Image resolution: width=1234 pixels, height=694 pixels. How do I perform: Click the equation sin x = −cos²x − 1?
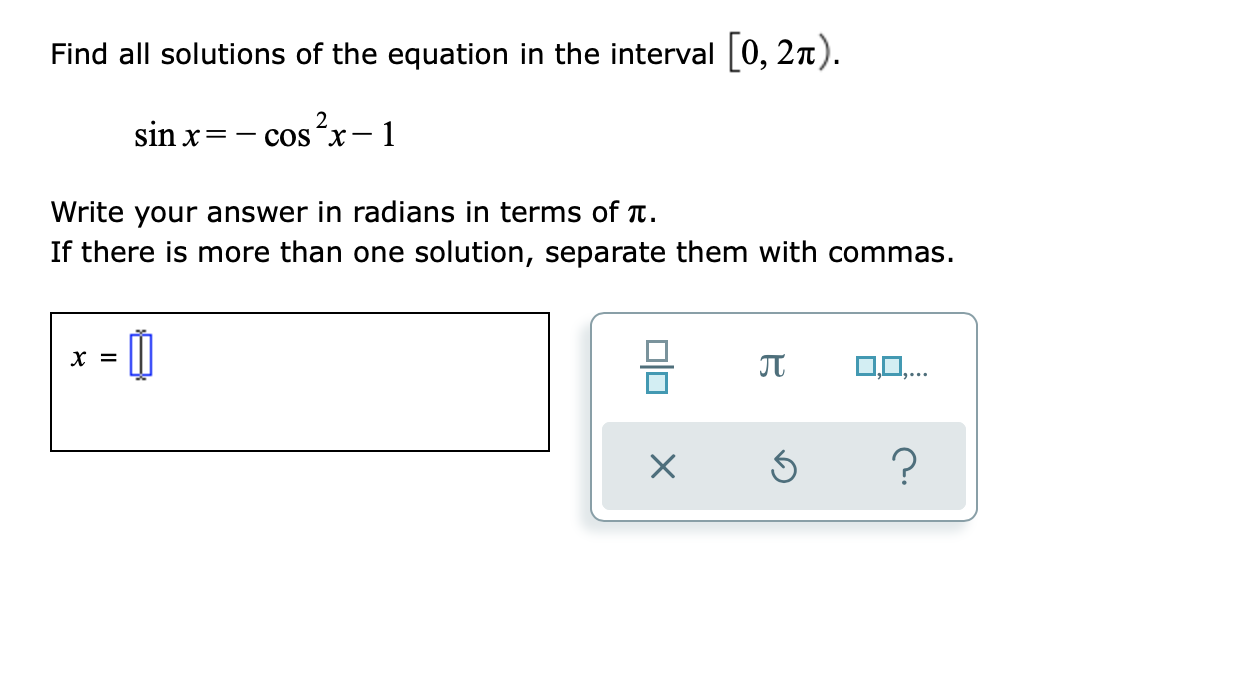pyautogui.click(x=265, y=133)
